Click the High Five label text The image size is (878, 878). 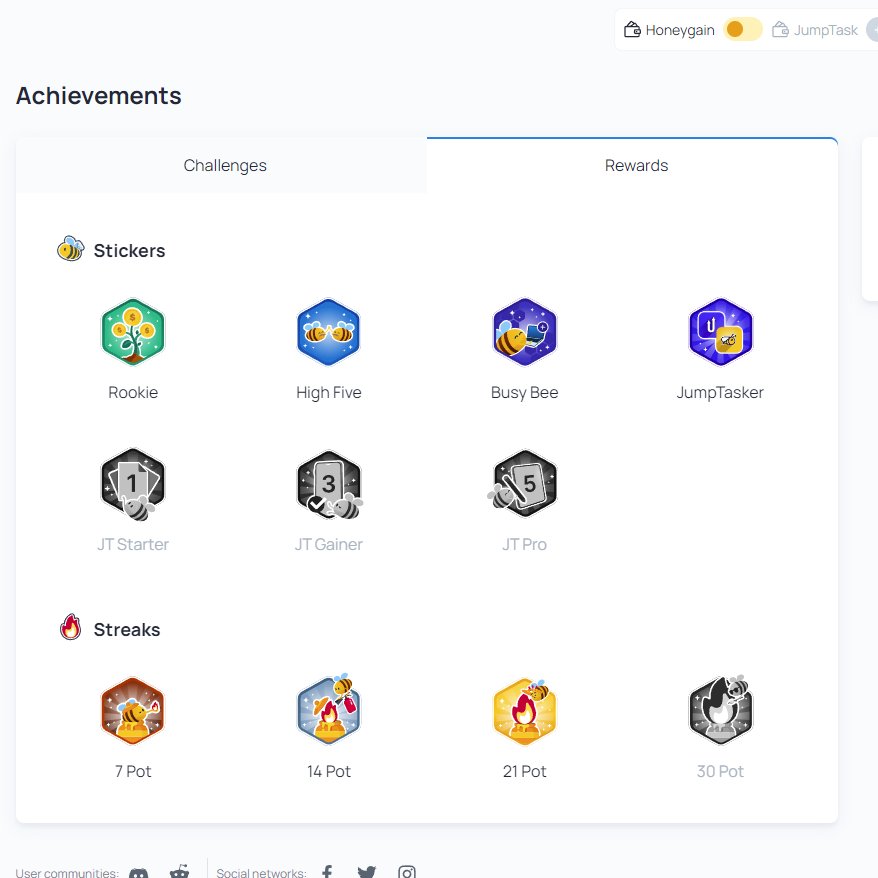(329, 393)
